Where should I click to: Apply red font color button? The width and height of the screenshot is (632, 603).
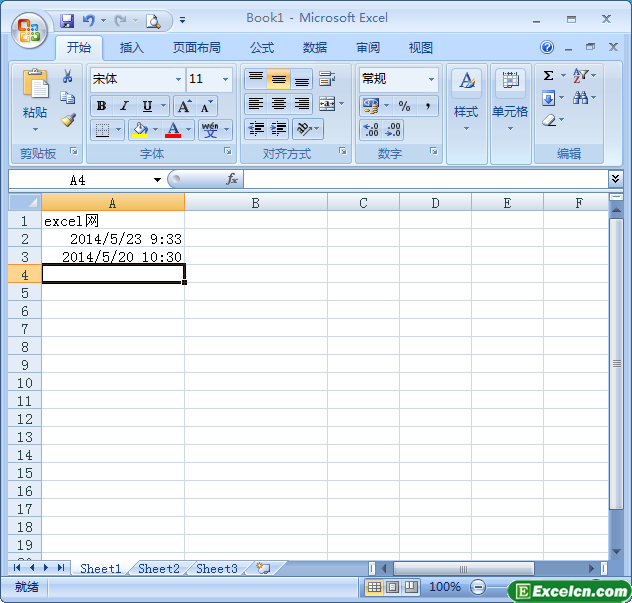click(173, 129)
